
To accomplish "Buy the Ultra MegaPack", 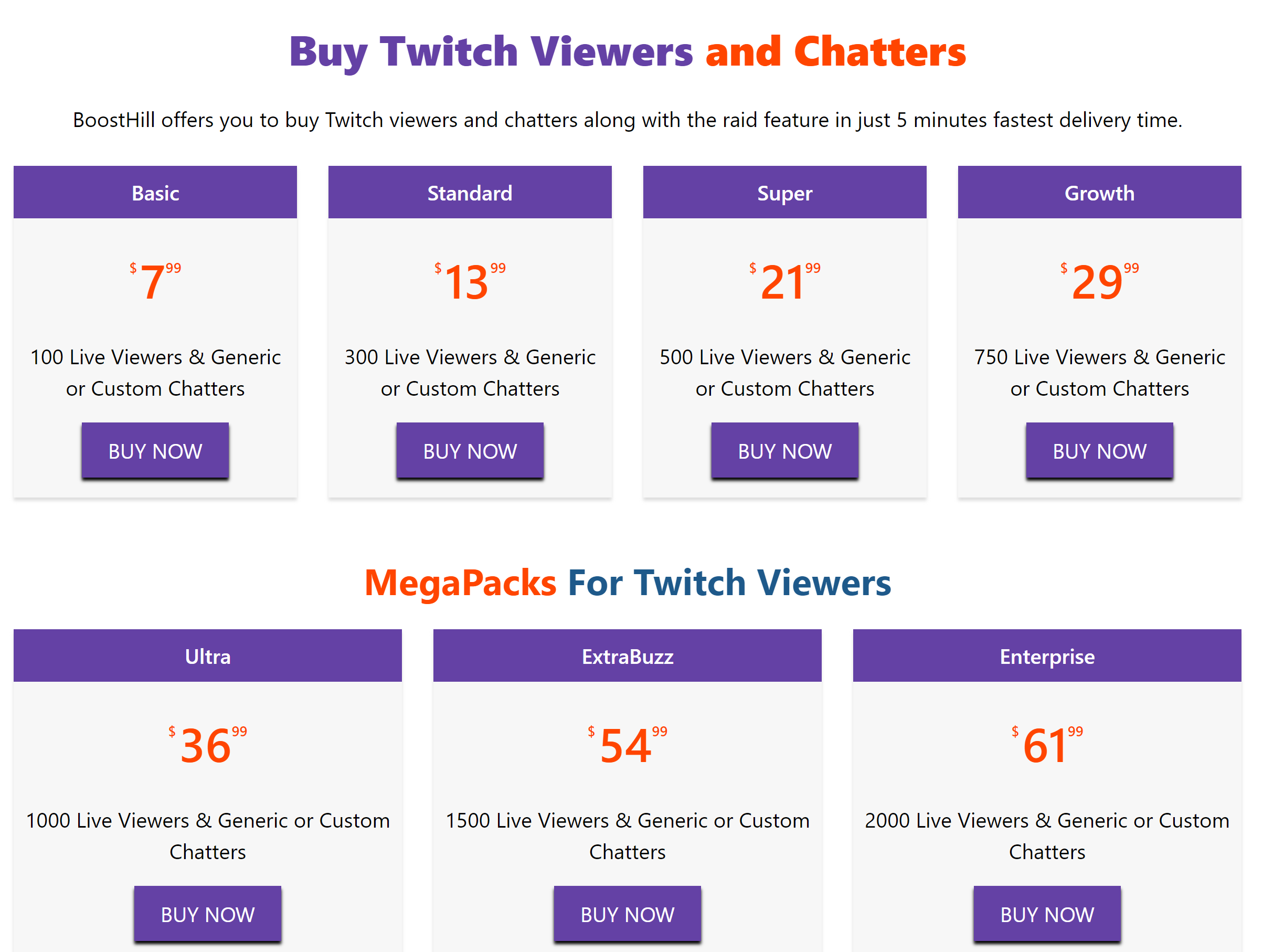I will click(x=208, y=914).
